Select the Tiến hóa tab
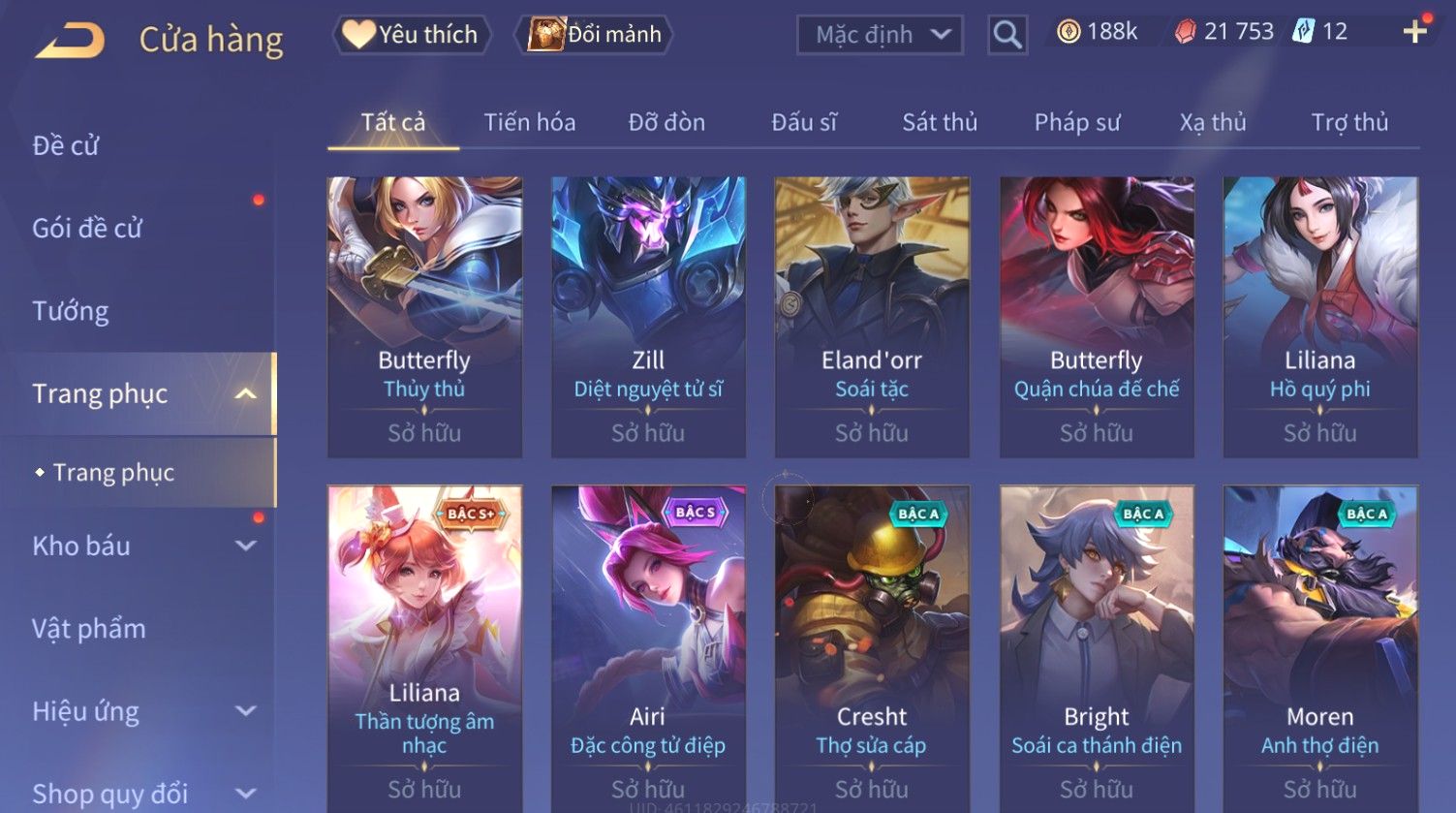This screenshot has height=813, width=1456. pos(530,122)
